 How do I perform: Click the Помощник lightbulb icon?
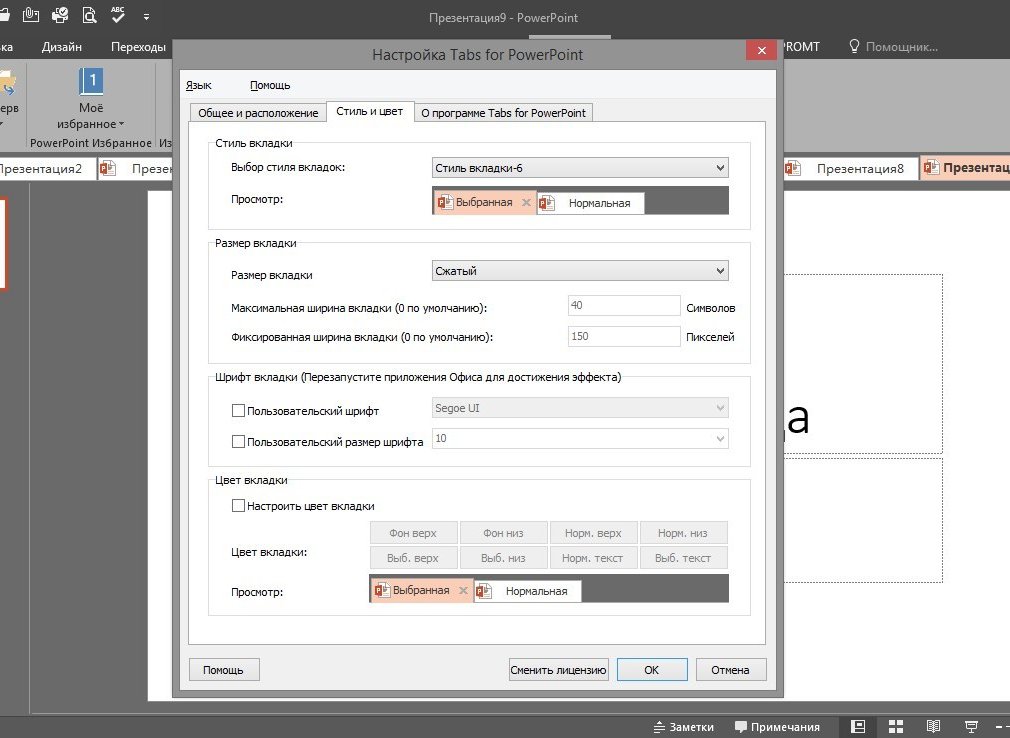click(x=854, y=46)
